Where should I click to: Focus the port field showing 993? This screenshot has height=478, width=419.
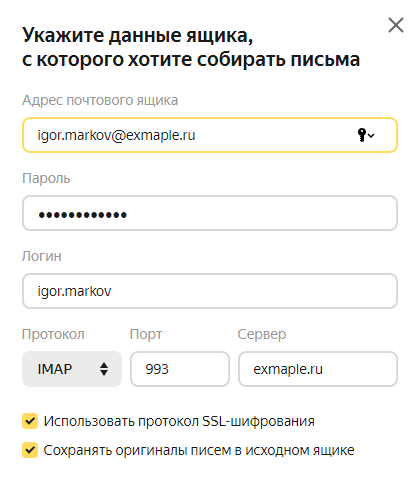coord(180,369)
